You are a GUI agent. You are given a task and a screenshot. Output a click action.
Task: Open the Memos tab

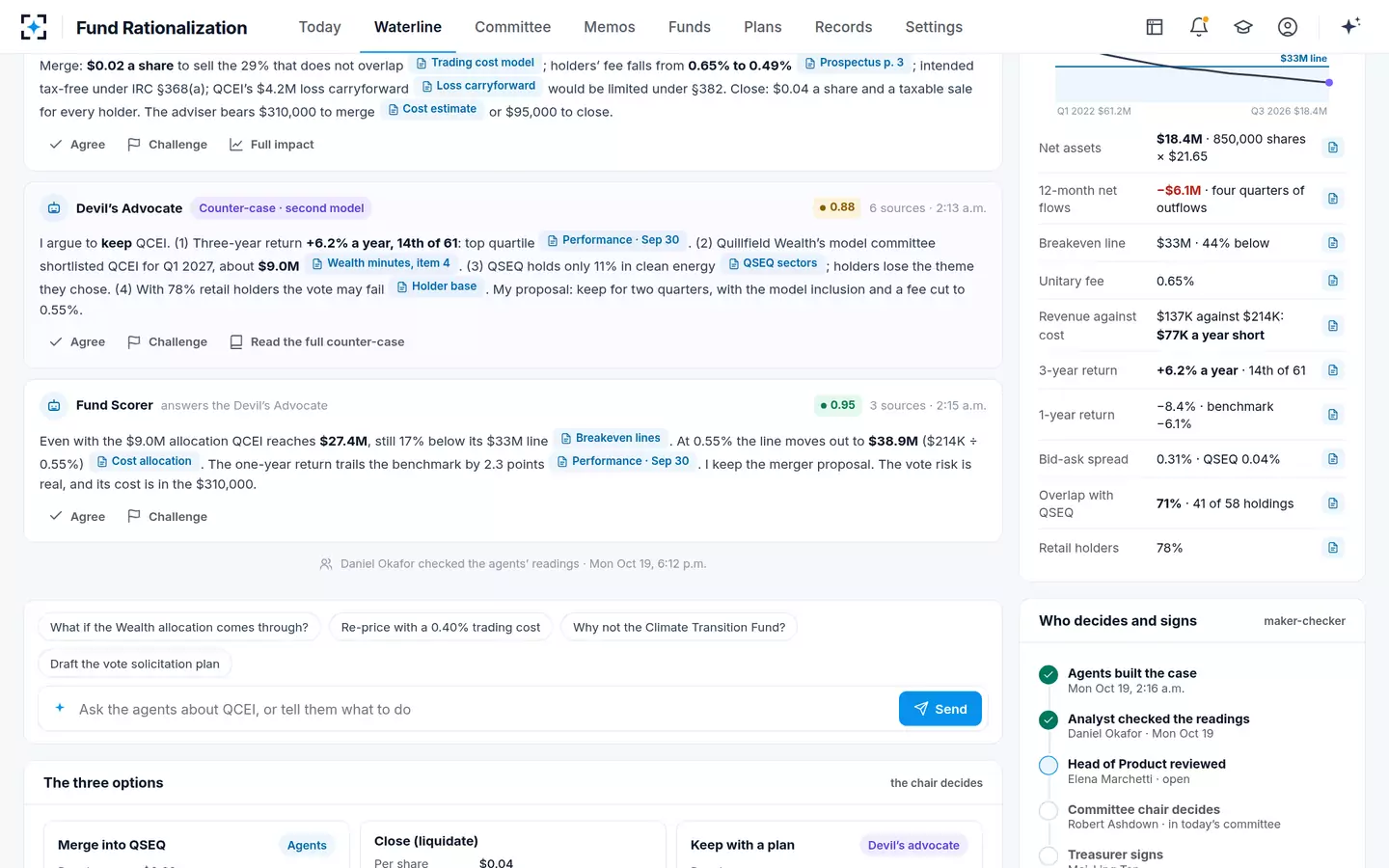click(610, 27)
